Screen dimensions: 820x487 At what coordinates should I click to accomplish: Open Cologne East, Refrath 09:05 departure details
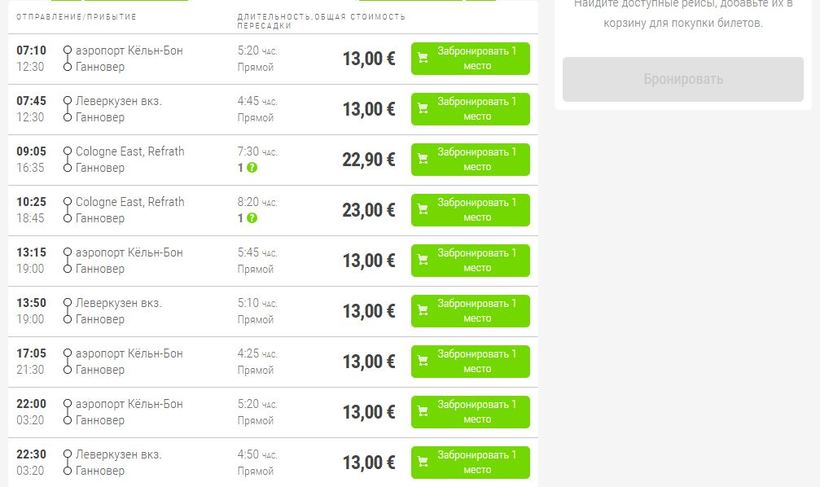(129, 152)
